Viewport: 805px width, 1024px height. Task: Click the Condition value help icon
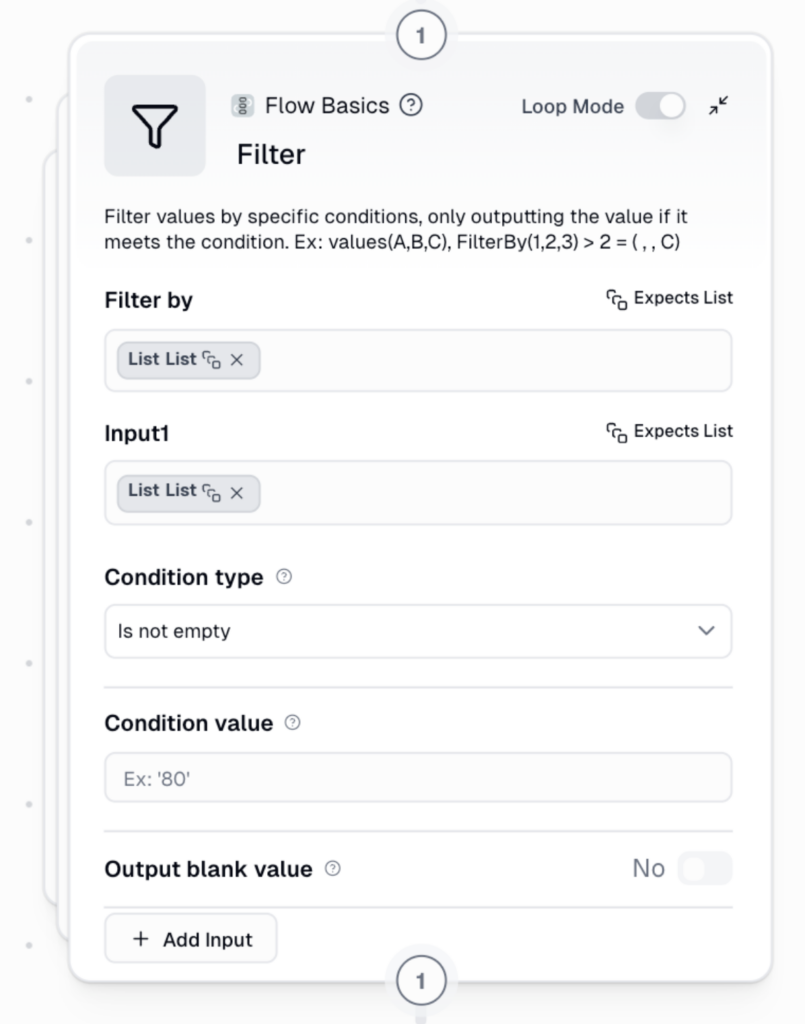click(292, 722)
